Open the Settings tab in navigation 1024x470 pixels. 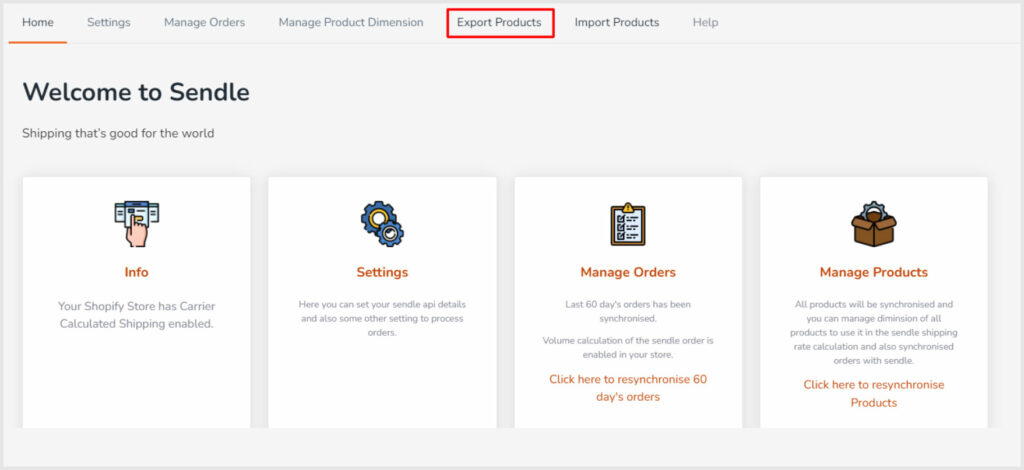(108, 22)
